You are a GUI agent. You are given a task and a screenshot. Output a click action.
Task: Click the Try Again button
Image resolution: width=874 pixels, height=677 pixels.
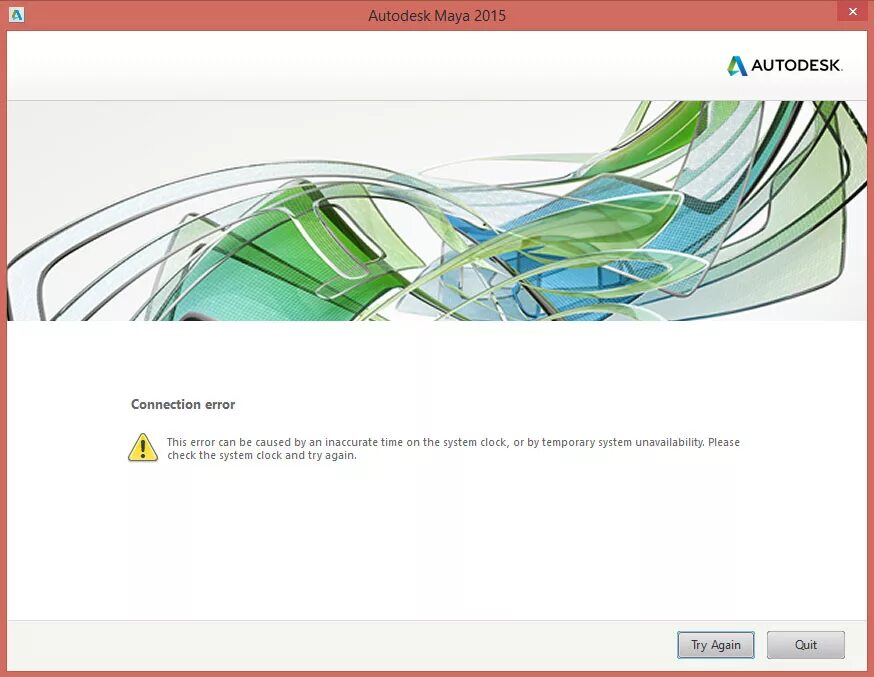(716, 645)
